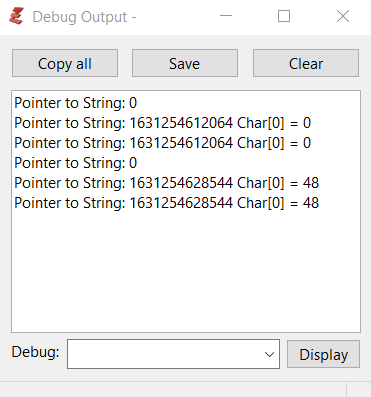This screenshot has width=371, height=397.
Task: Maximize the Debug Output window
Action: (x=284, y=16)
